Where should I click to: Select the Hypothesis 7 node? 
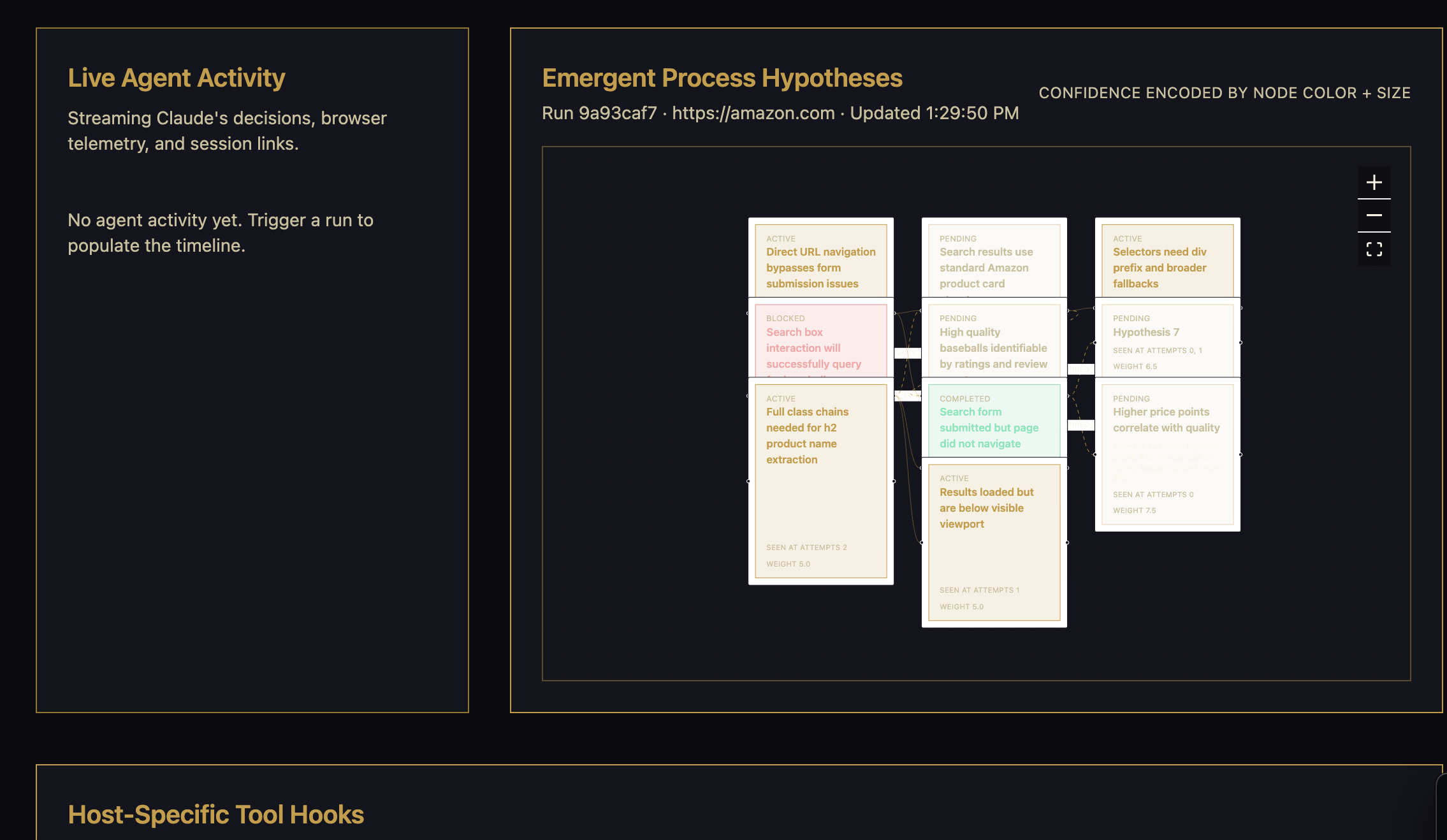(1167, 341)
